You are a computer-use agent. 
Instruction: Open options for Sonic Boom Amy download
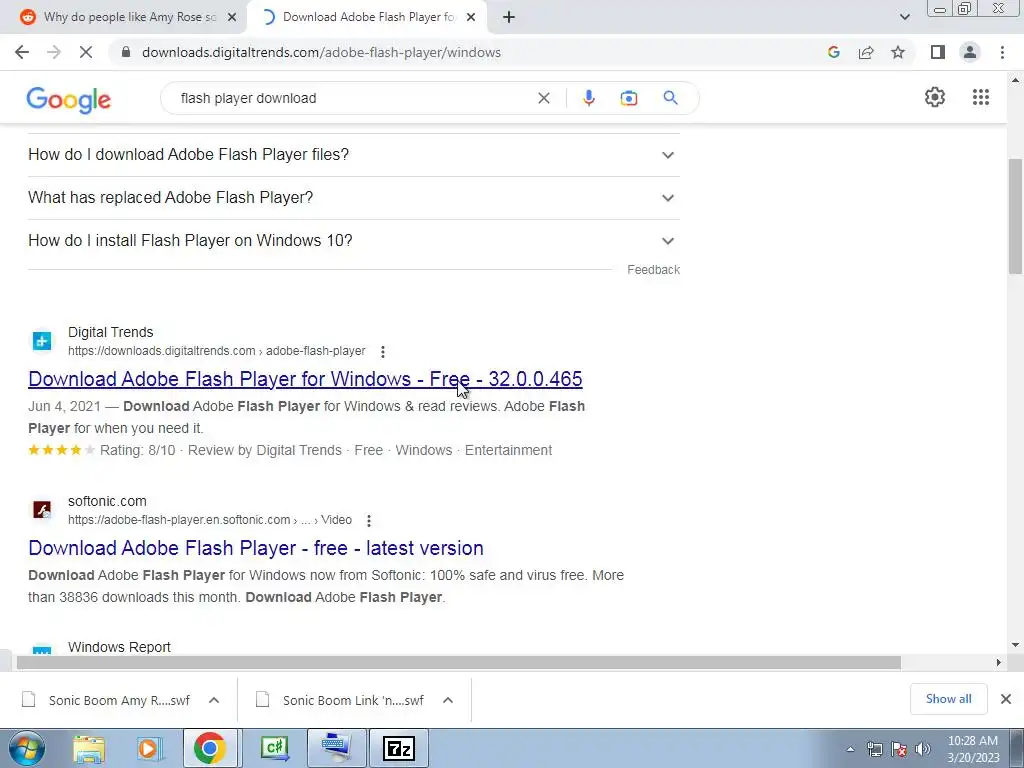pos(214,700)
